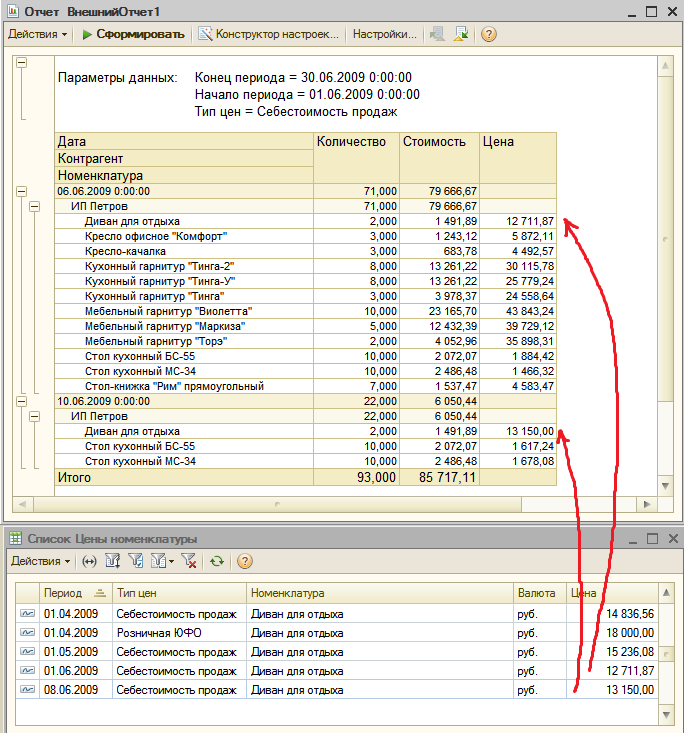Click the Валюта column header
This screenshot has height=733, width=684.
click(540, 593)
